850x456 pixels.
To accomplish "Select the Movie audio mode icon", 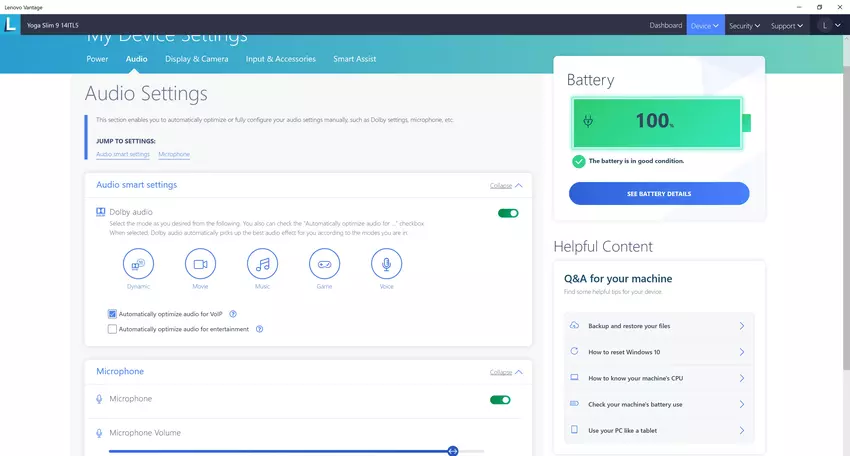I will [x=200, y=264].
